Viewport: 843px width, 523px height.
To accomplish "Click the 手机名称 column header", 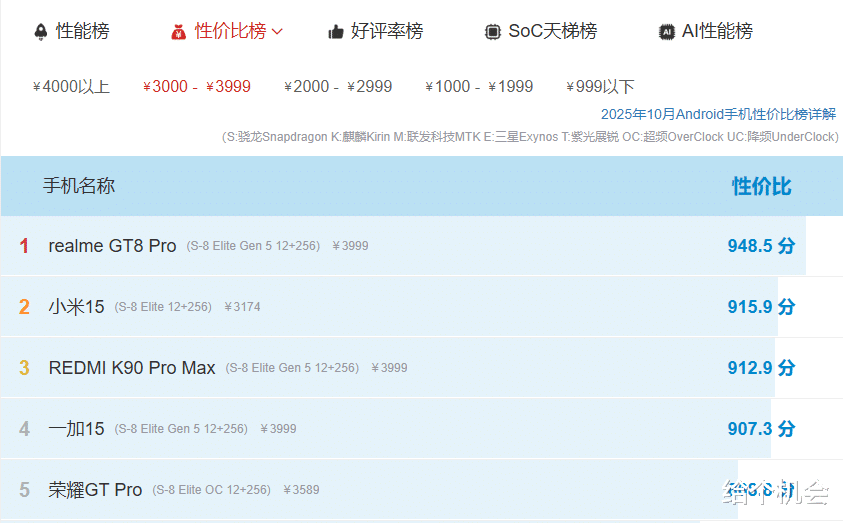I will (x=79, y=186).
